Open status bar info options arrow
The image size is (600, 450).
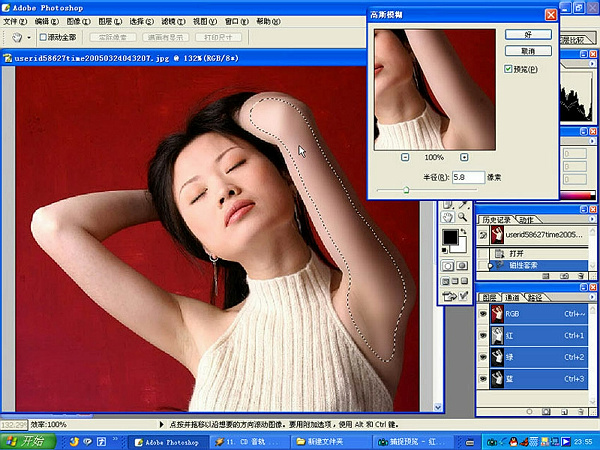pyautogui.click(x=161, y=424)
